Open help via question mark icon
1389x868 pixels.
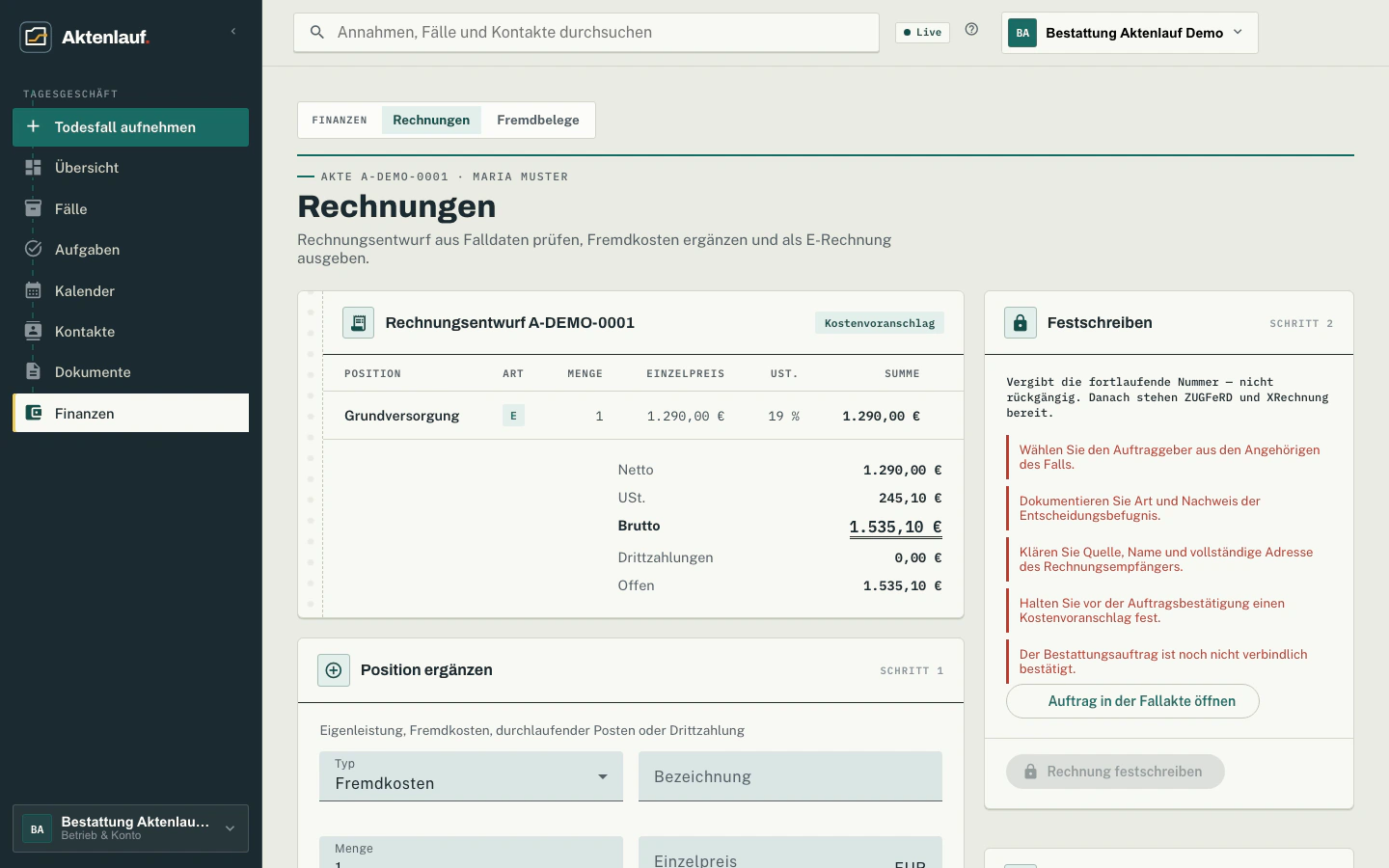click(x=971, y=30)
